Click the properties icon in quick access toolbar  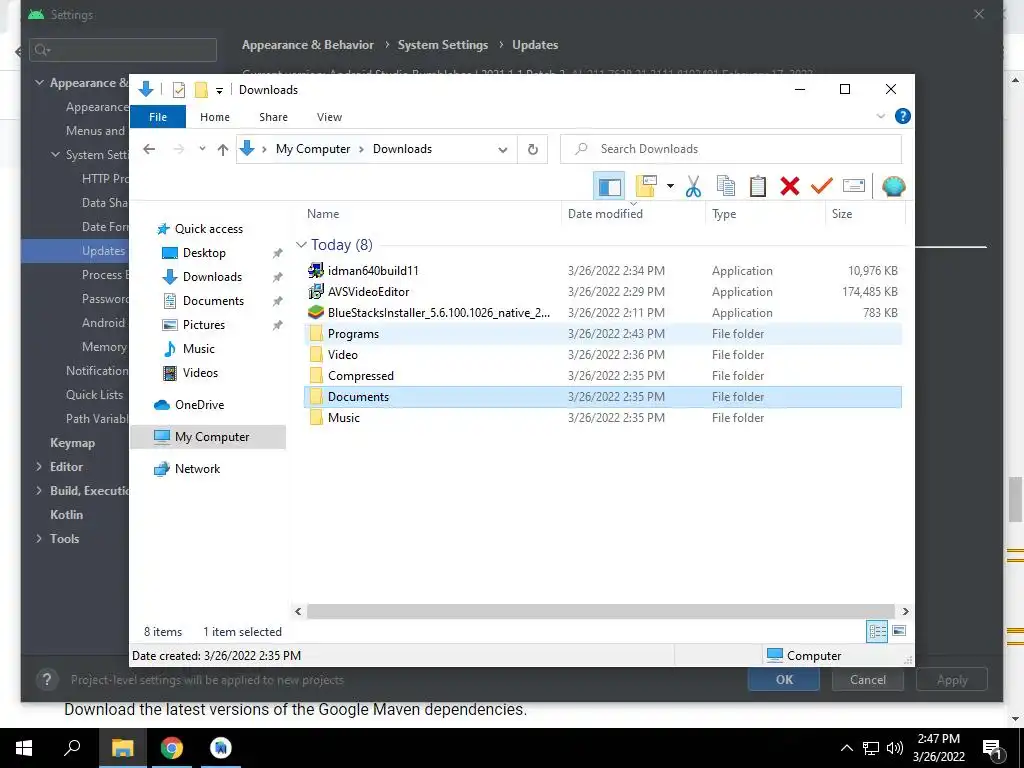click(178, 90)
